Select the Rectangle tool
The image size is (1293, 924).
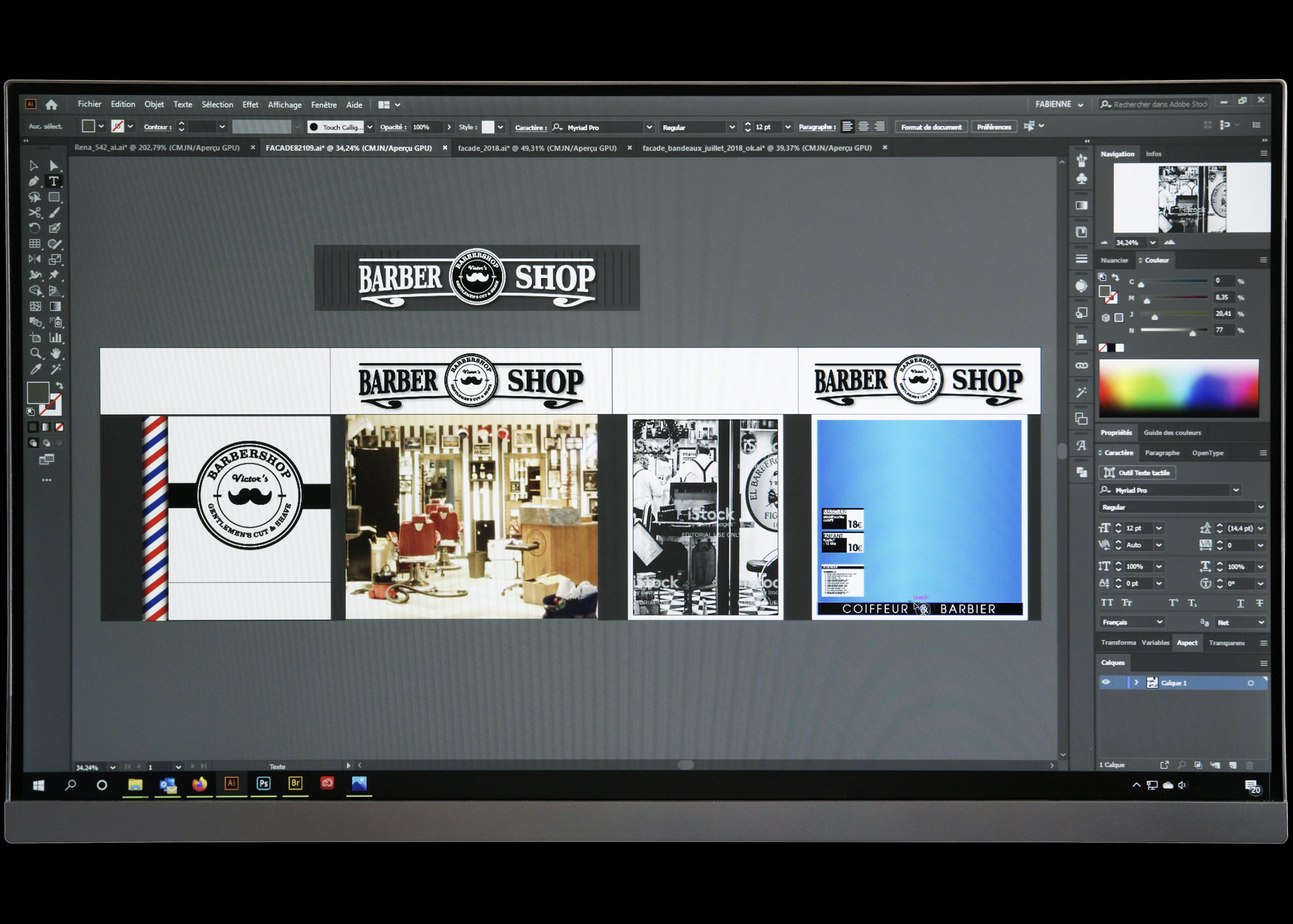[54, 197]
